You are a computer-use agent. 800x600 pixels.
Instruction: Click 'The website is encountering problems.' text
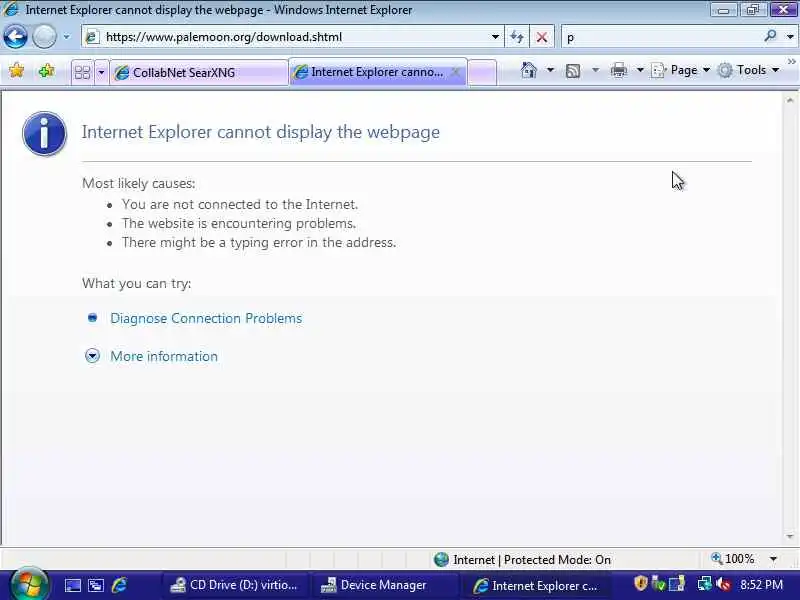(239, 223)
